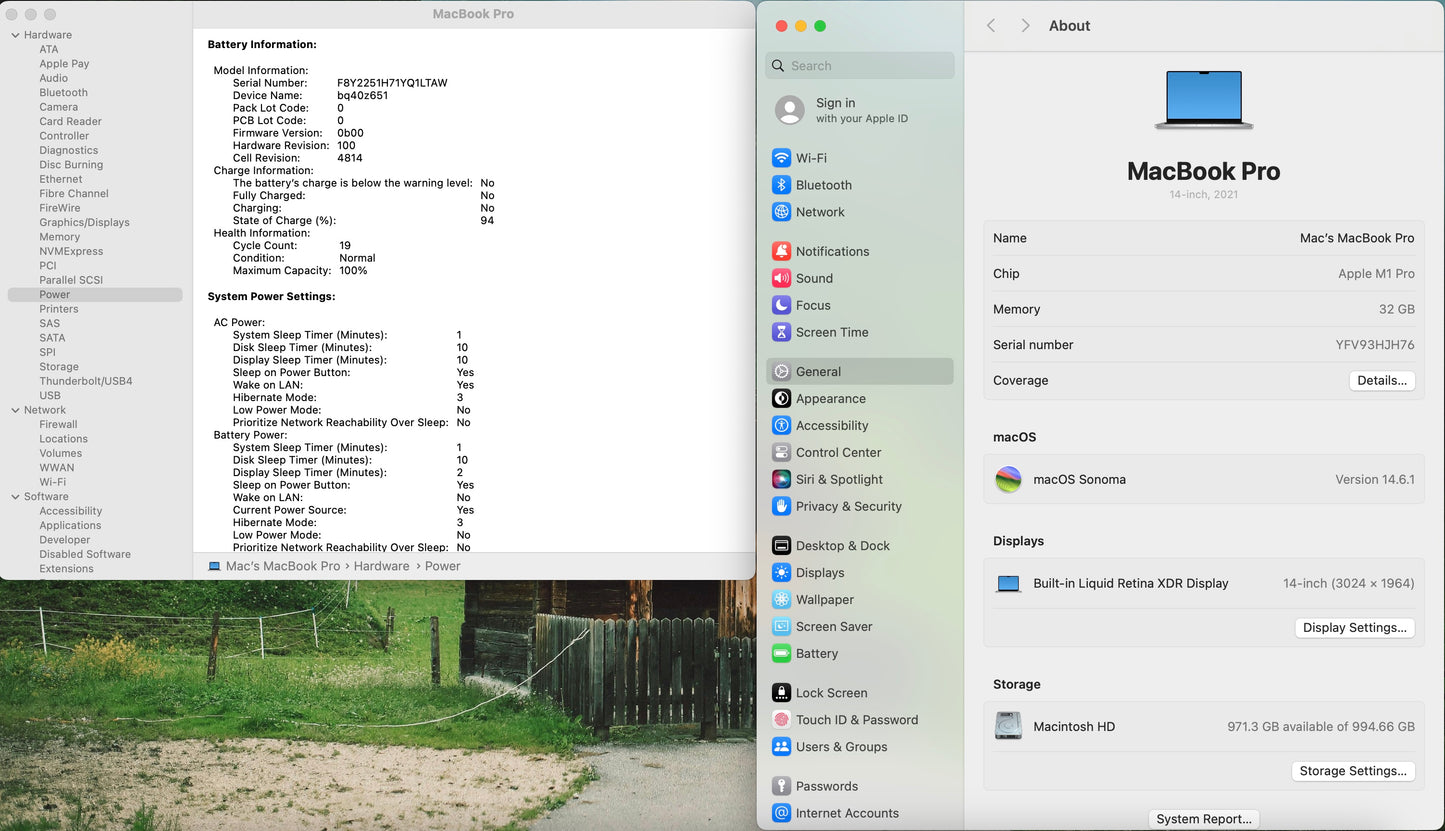Open Wi-Fi settings icon in sidebar
Image resolution: width=1445 pixels, height=831 pixels.
(781, 158)
